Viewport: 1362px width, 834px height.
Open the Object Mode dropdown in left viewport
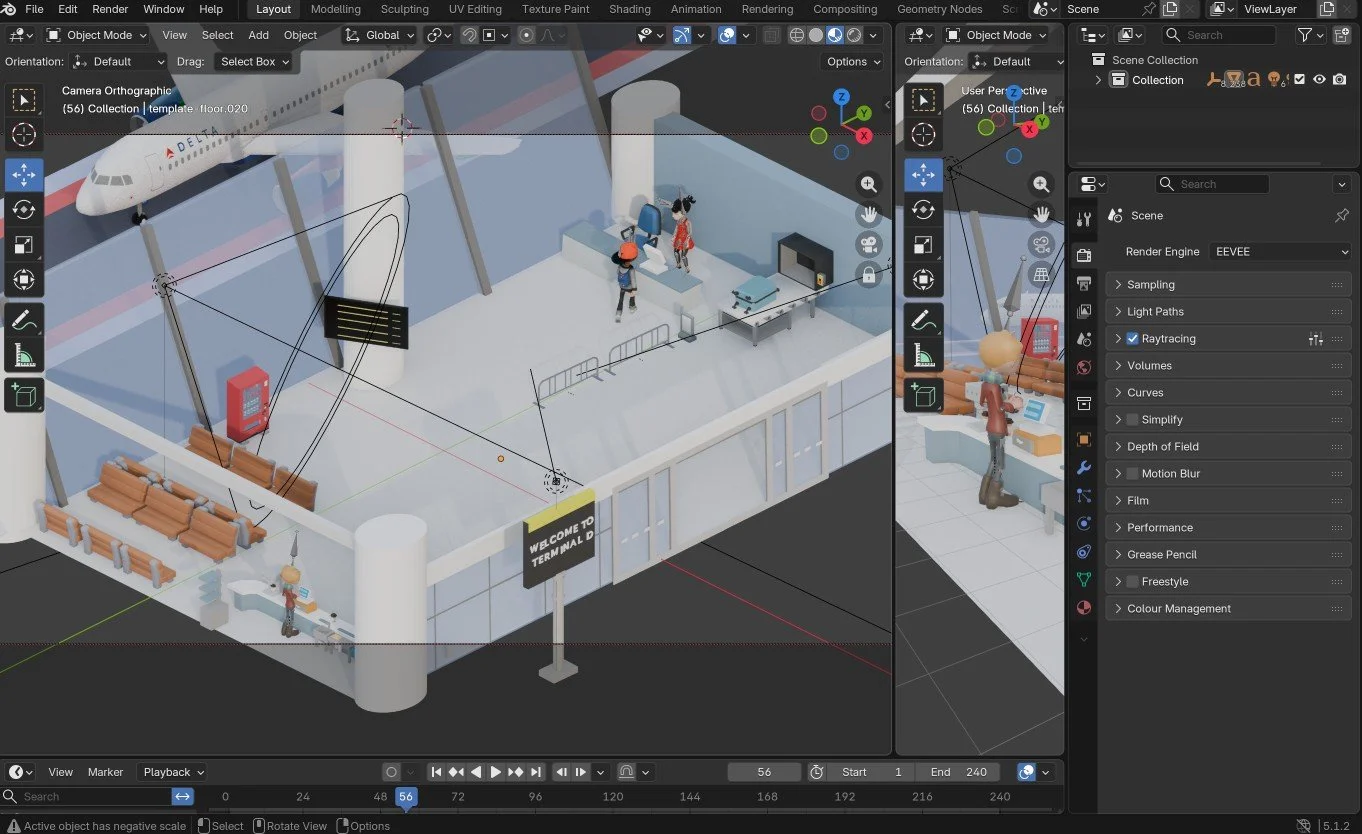pyautogui.click(x=96, y=35)
